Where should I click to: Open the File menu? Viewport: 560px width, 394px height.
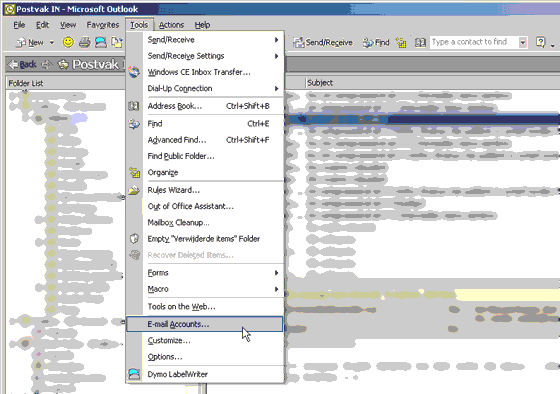click(x=19, y=25)
